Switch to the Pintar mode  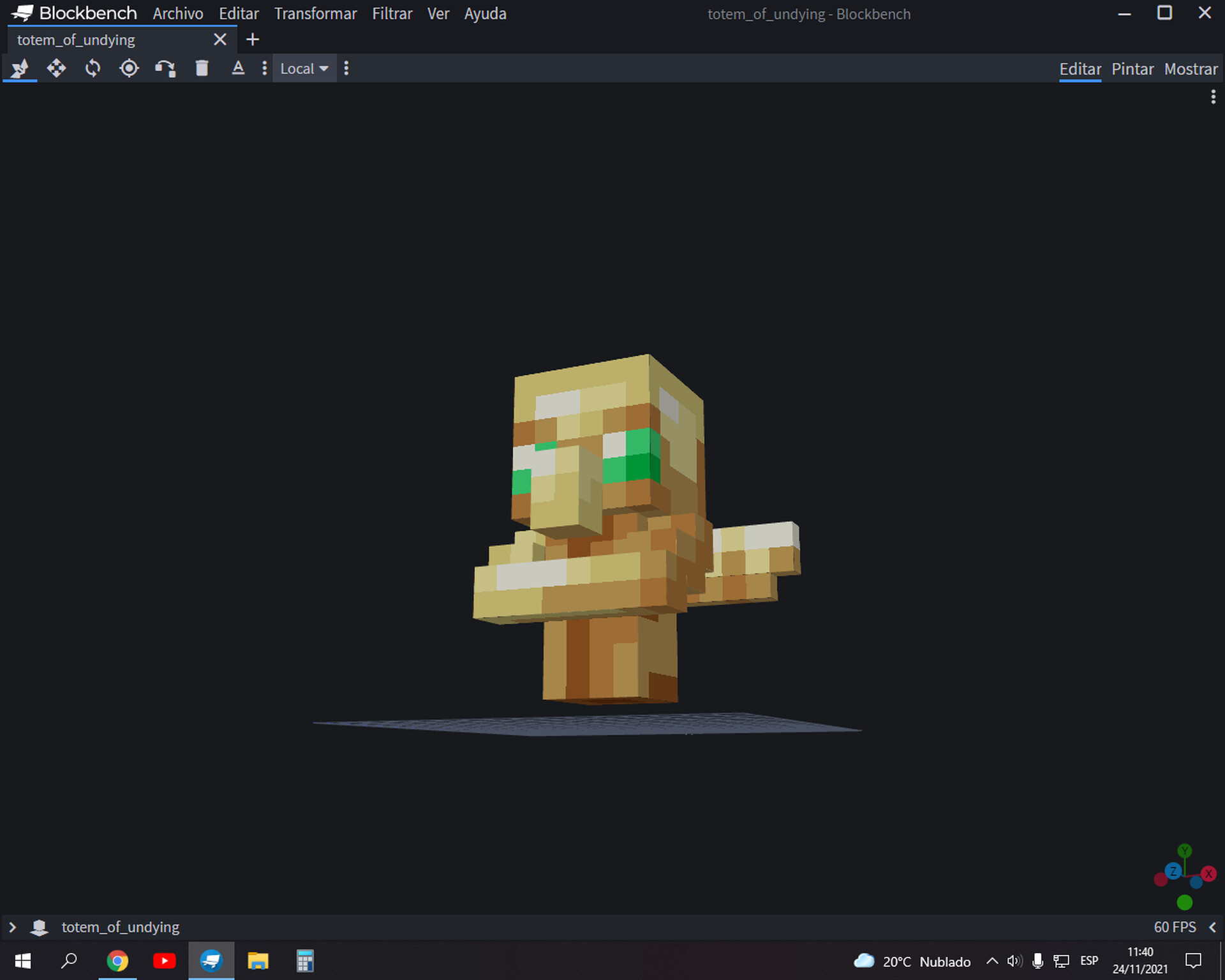[1132, 69]
